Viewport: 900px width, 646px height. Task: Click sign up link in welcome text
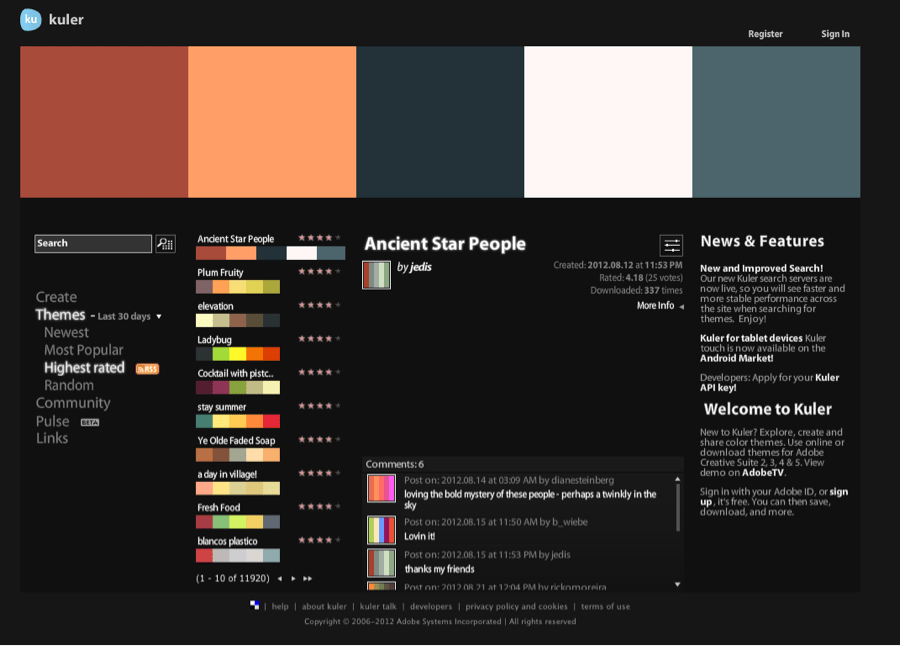(839, 492)
